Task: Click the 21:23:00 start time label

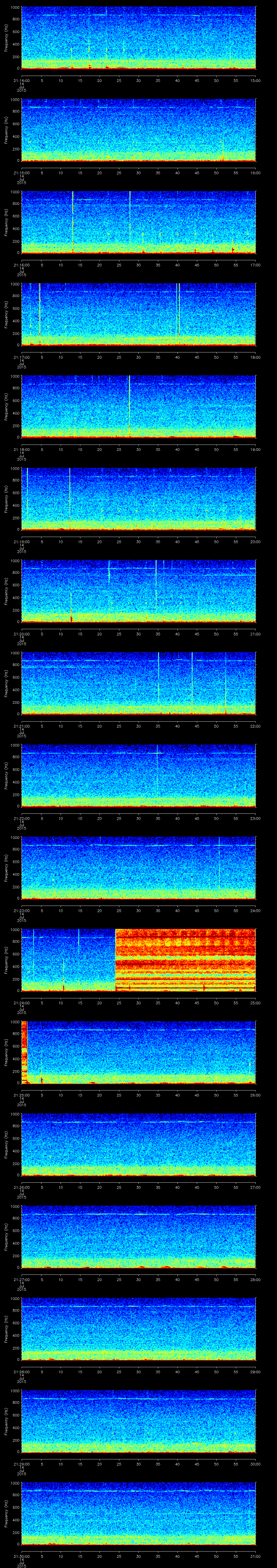Action: (21, 910)
